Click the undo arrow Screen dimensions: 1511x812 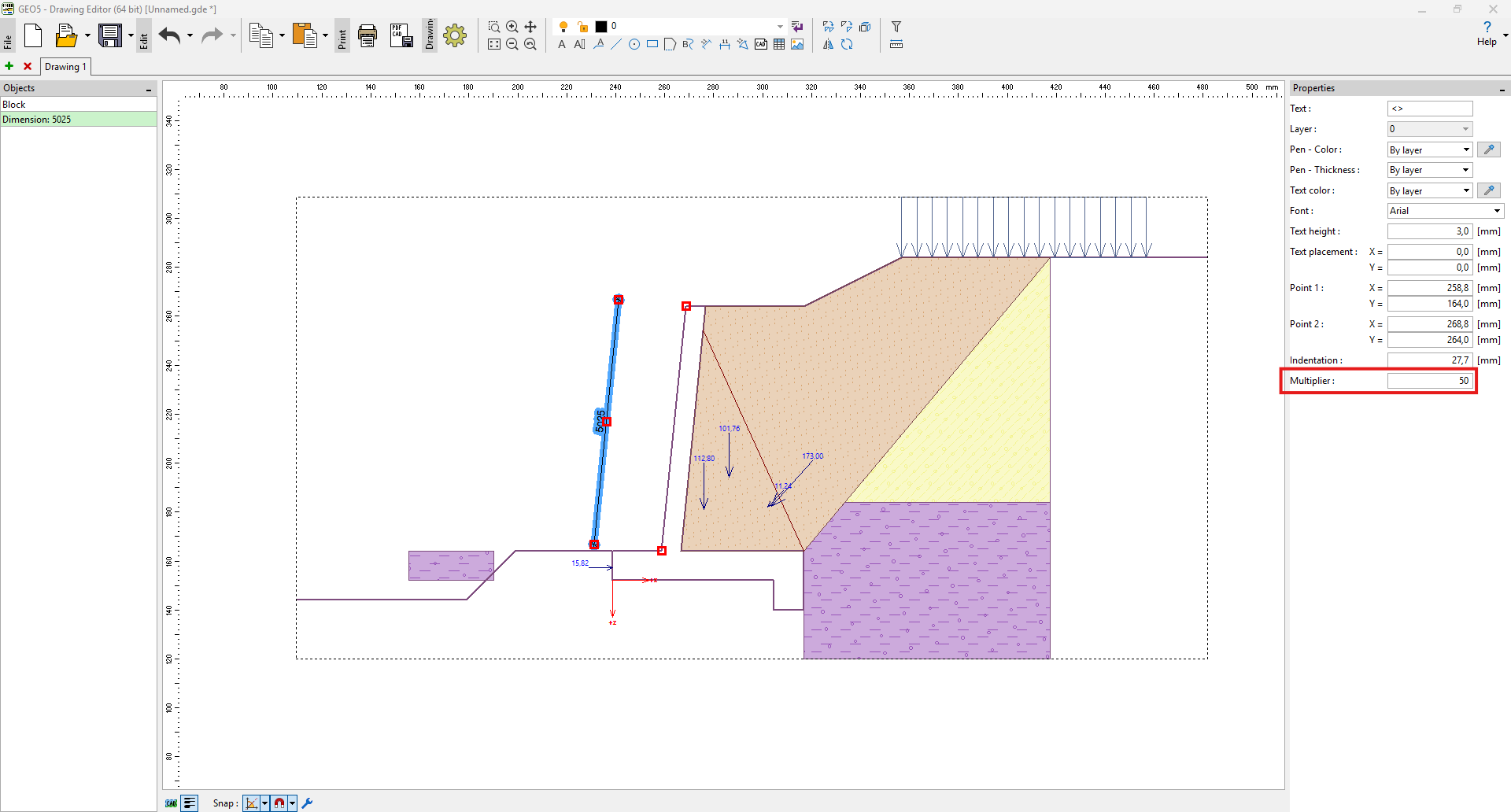(x=169, y=35)
